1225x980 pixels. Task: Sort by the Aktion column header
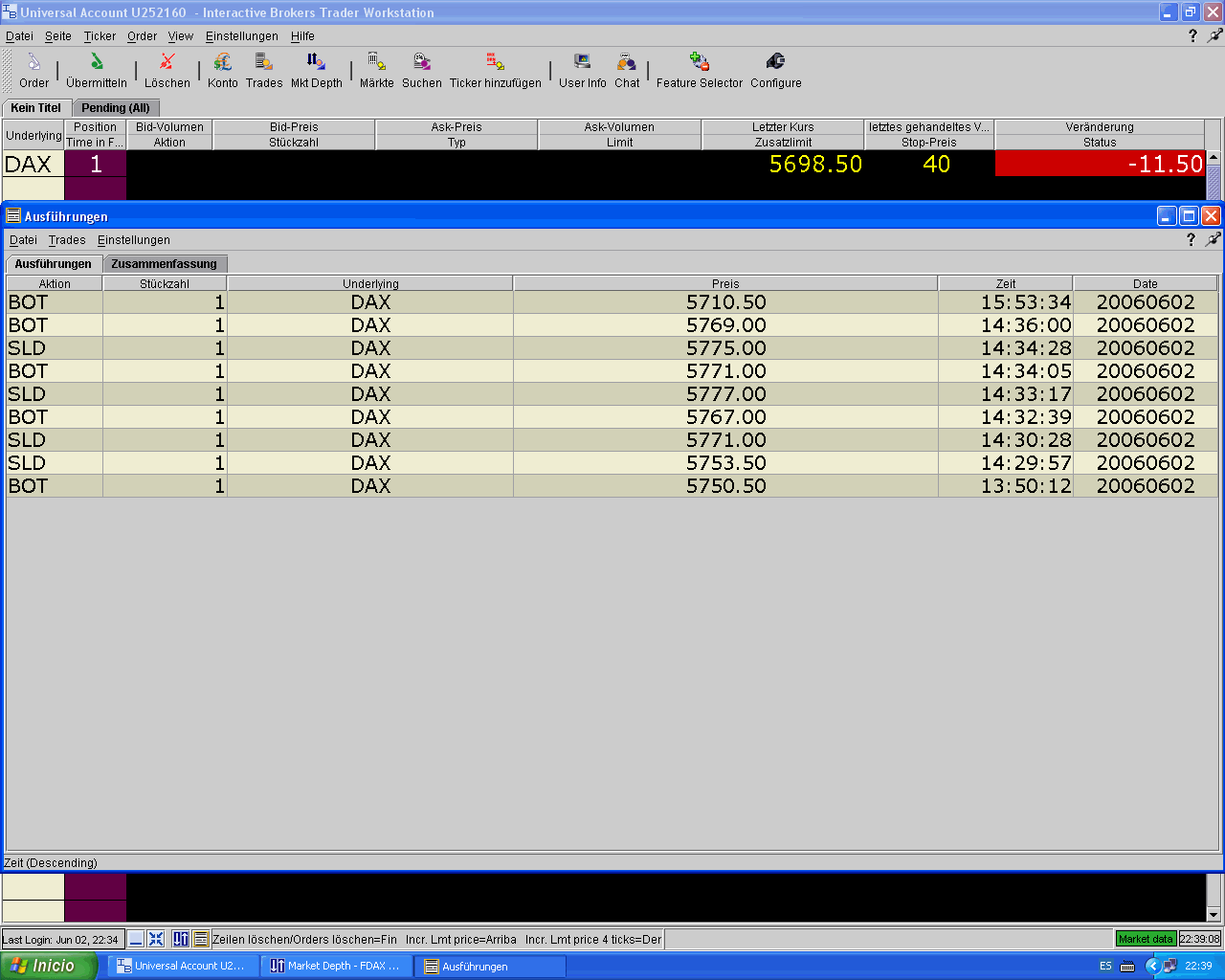[55, 283]
